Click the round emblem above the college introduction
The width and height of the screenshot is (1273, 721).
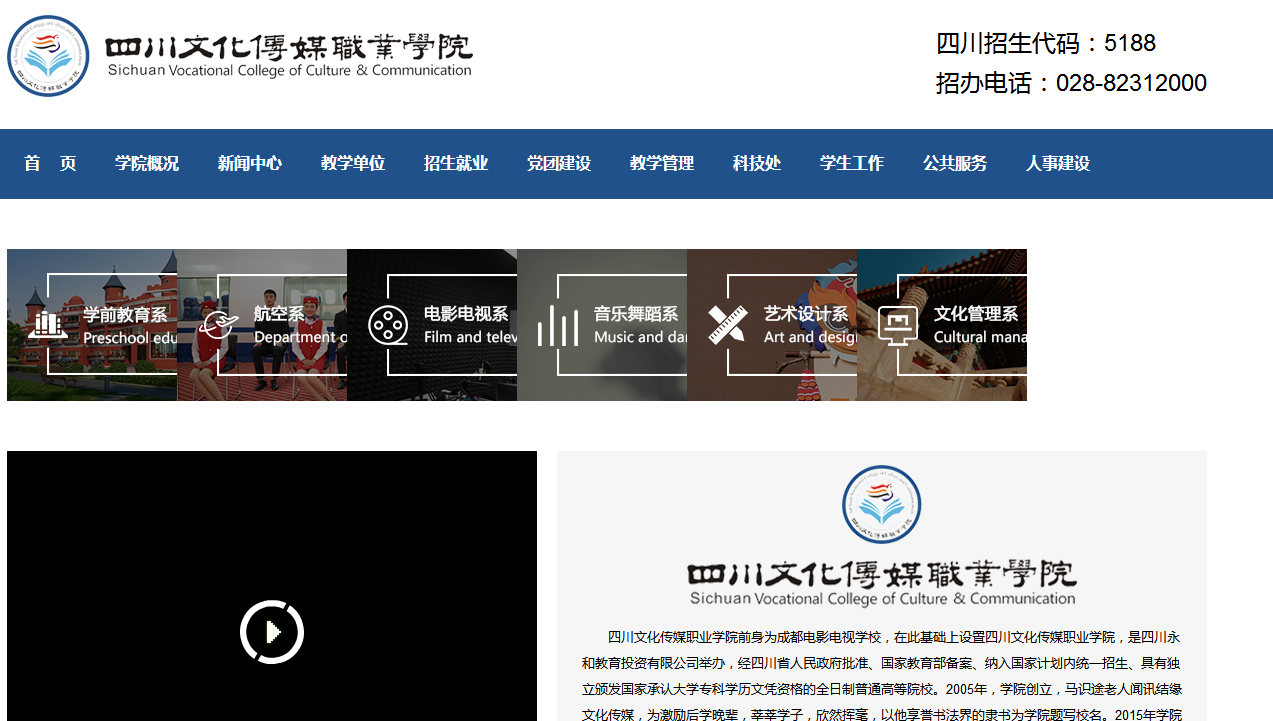(881, 504)
